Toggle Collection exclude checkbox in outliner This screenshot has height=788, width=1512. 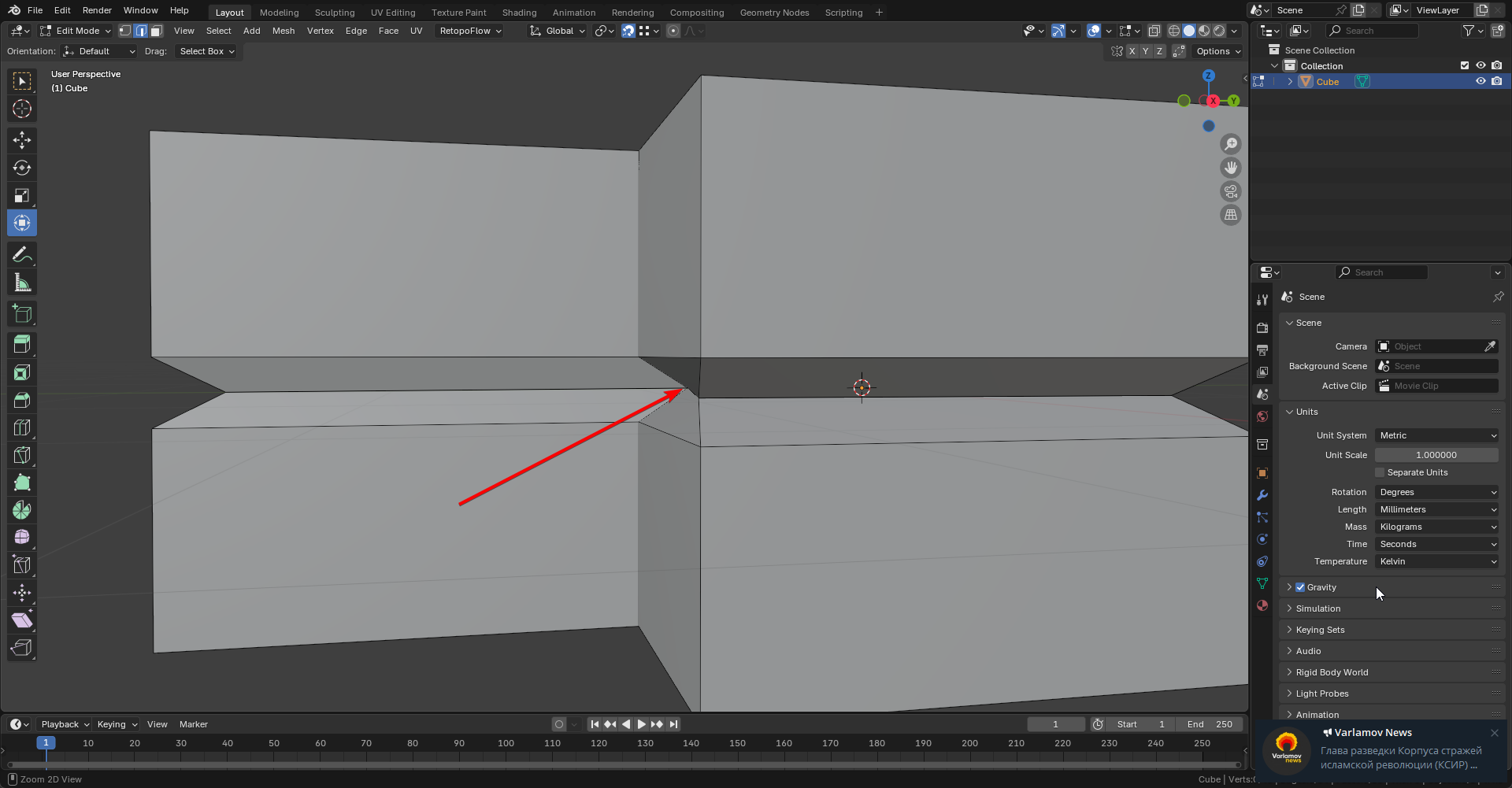coord(1465,65)
